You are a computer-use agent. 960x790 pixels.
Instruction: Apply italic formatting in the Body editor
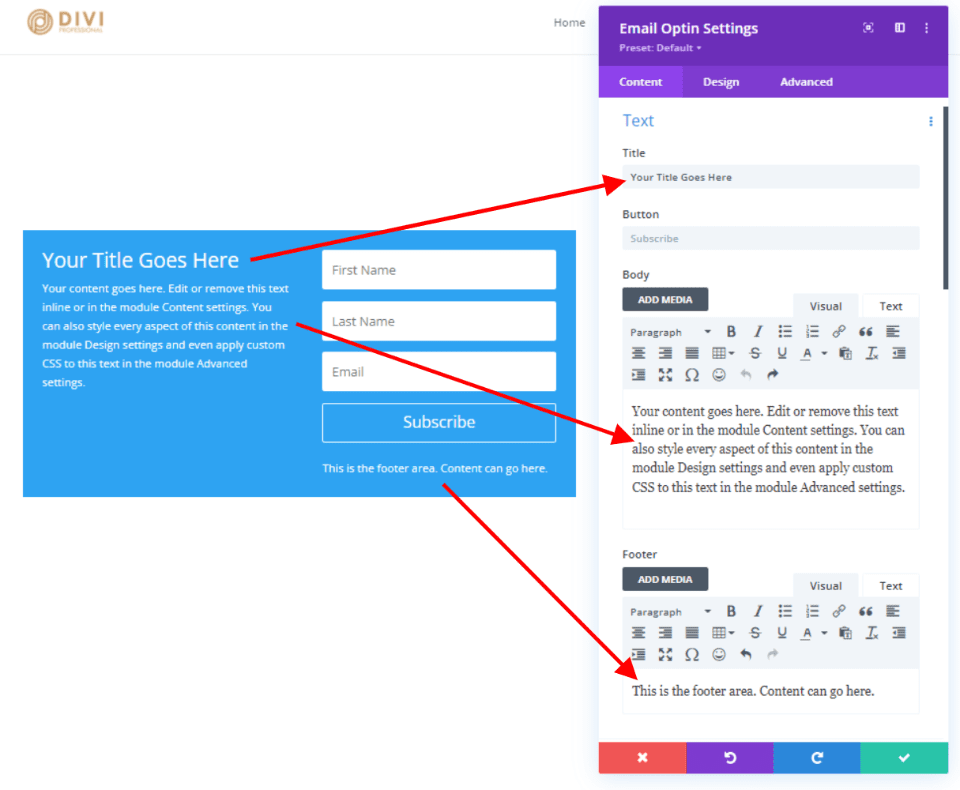[758, 331]
